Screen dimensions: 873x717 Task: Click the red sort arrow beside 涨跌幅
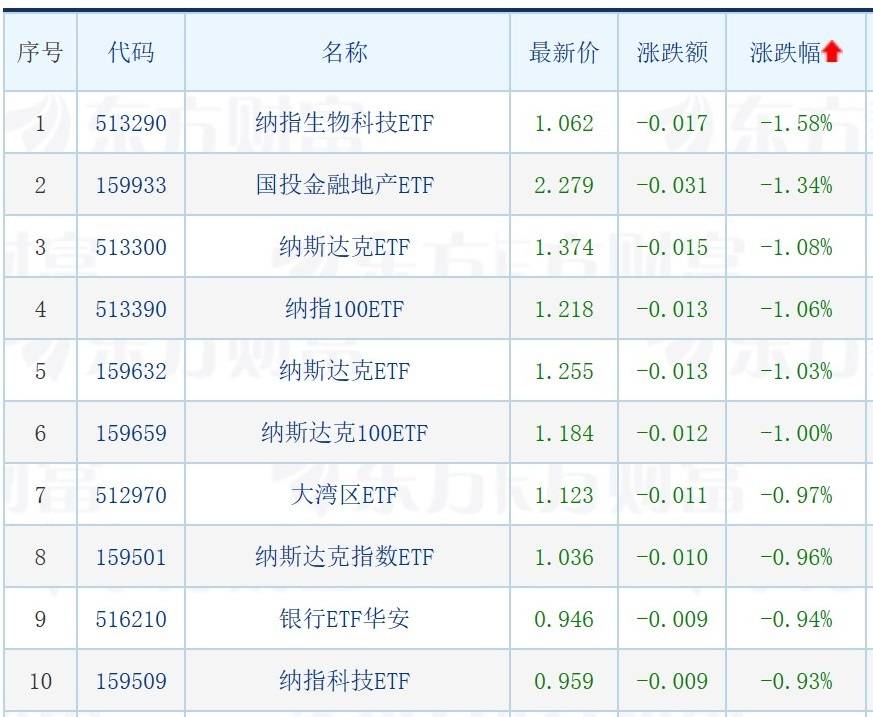pyautogui.click(x=833, y=53)
